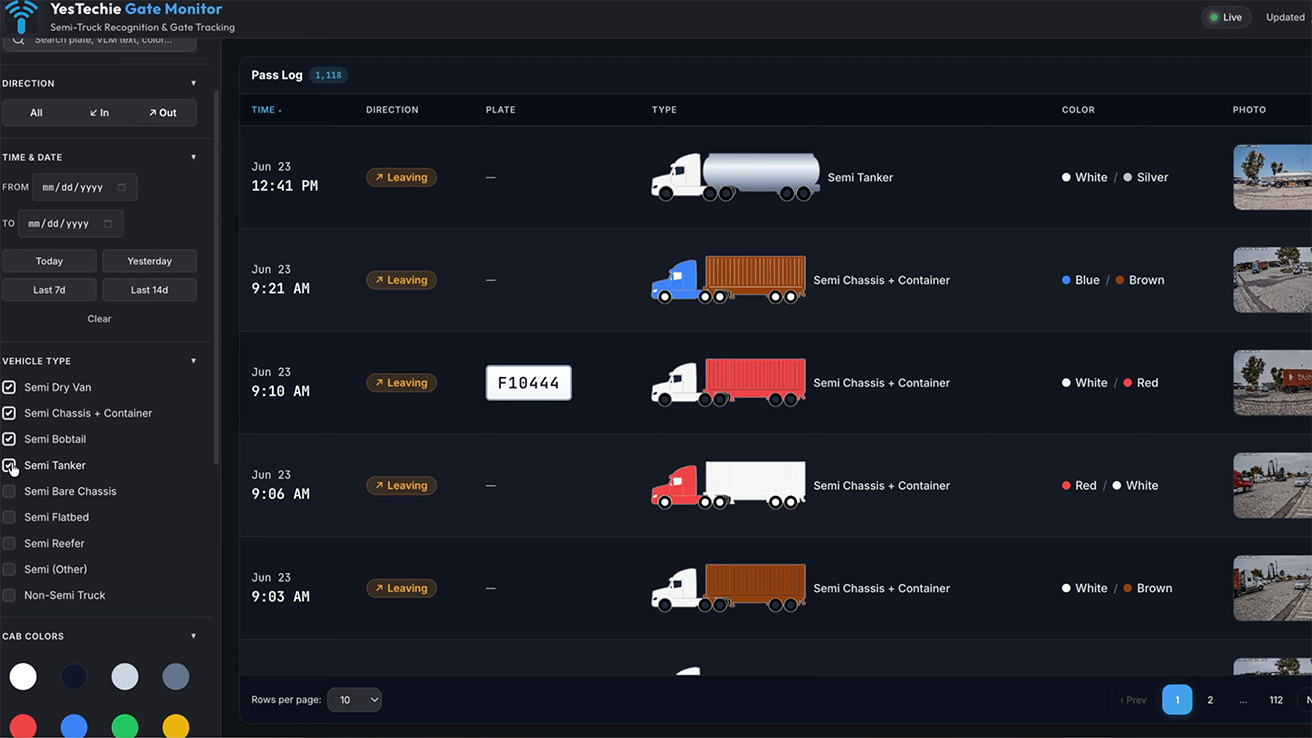Image resolution: width=1312 pixels, height=738 pixels.
Task: Click the Today quick filter button
Action: click(49, 261)
